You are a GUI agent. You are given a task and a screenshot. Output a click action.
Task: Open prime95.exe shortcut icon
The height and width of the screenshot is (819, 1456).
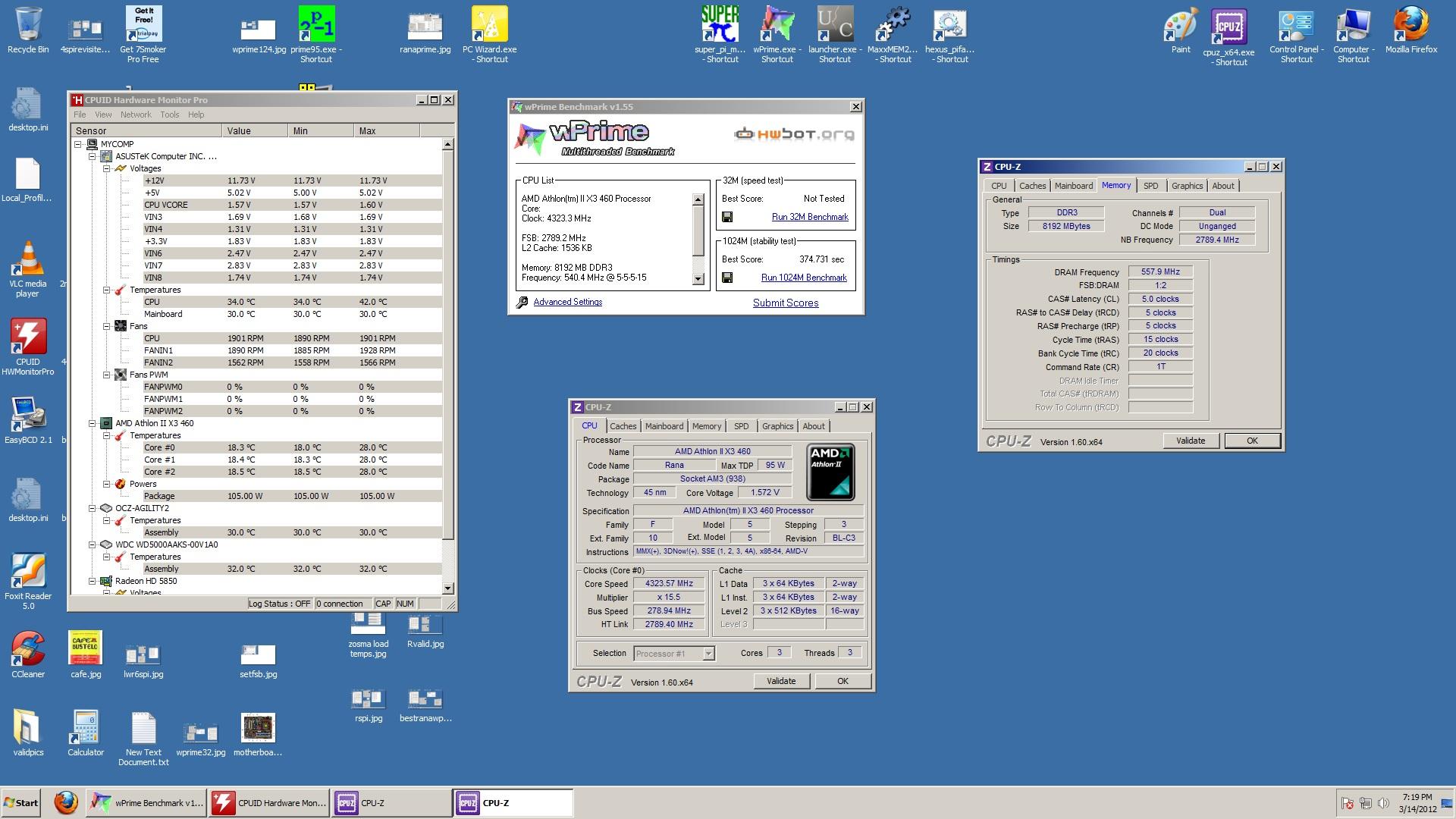tap(316, 34)
